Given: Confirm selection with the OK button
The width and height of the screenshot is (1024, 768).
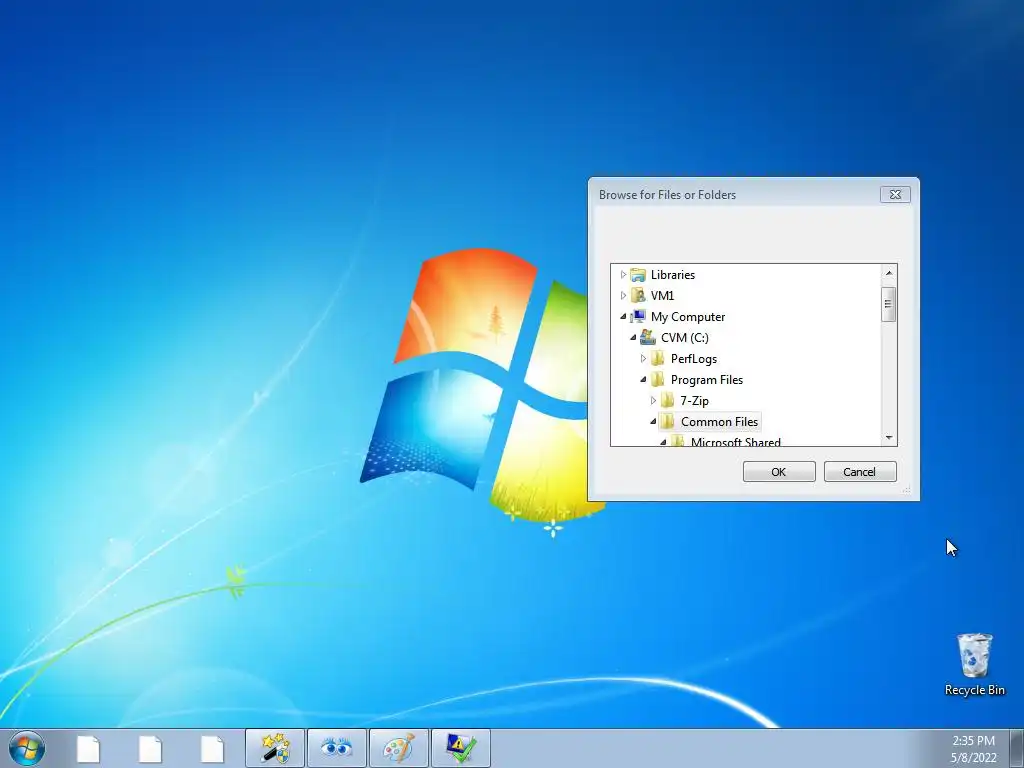Looking at the screenshot, I should tap(778, 472).
